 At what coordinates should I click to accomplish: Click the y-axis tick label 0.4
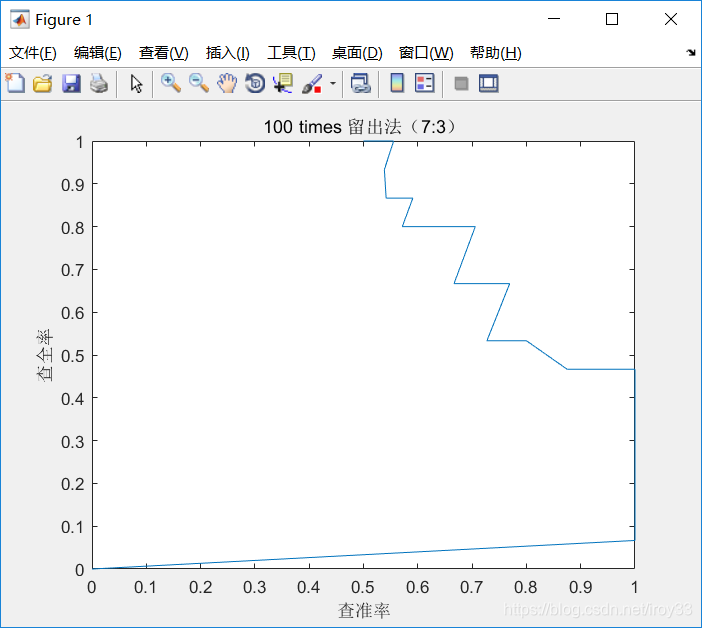click(73, 399)
